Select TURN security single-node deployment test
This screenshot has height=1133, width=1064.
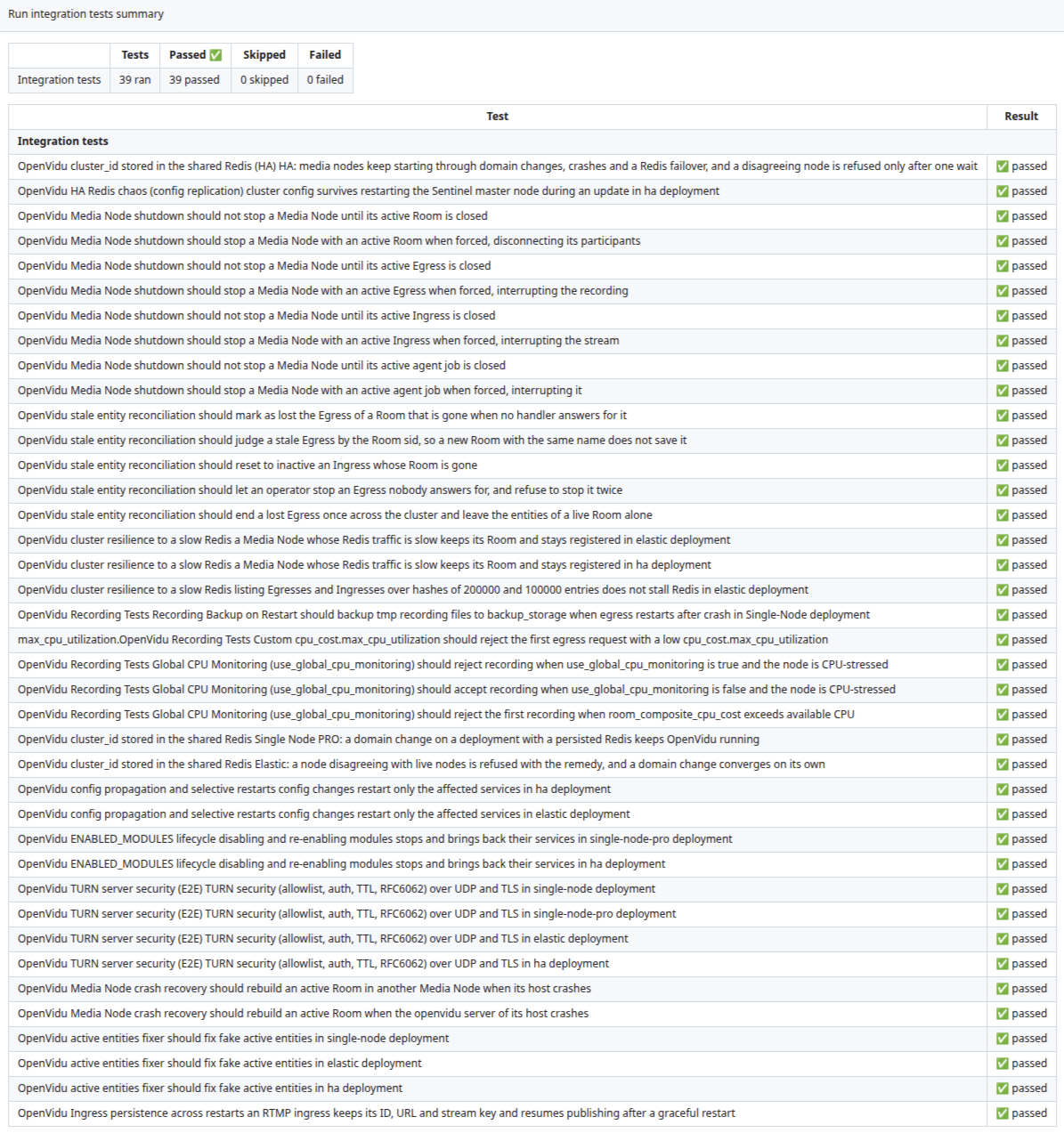click(x=337, y=889)
